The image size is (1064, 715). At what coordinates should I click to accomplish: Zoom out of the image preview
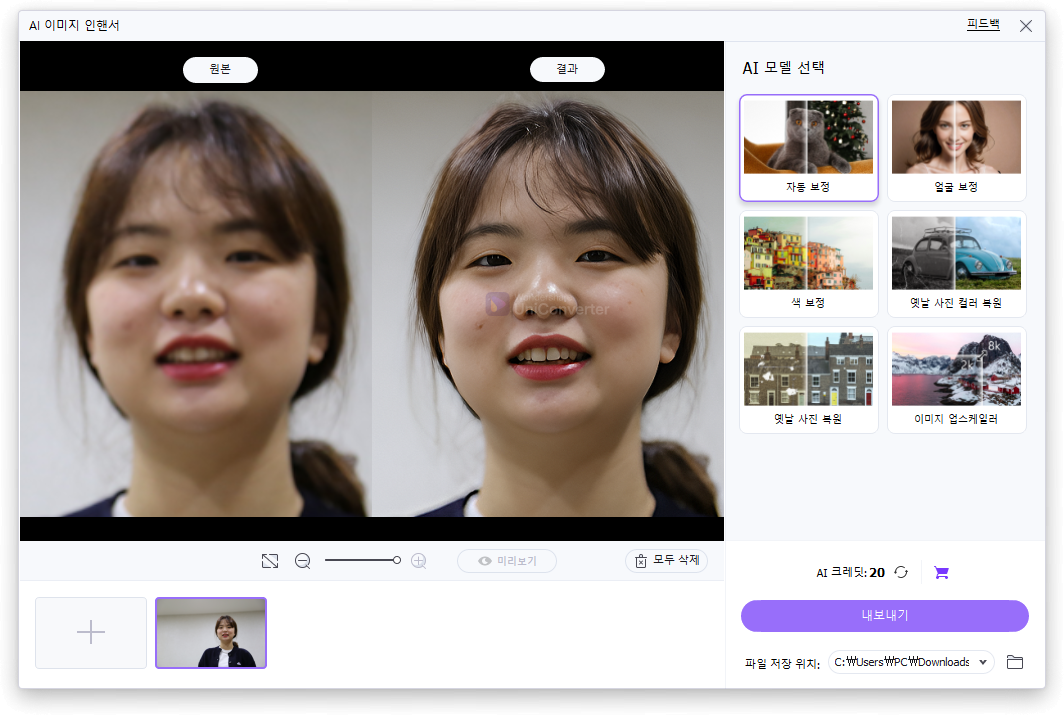303,560
